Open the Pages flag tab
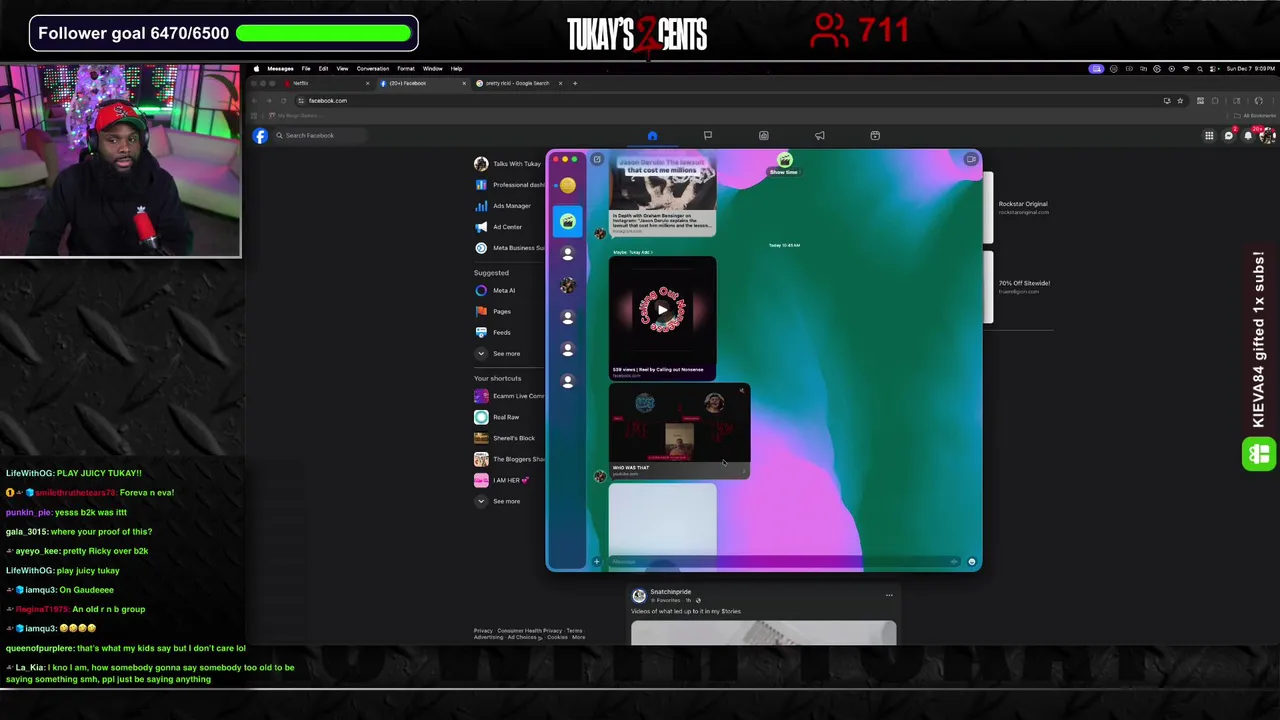Image resolution: width=1280 pixels, height=720 pixels. (x=707, y=136)
